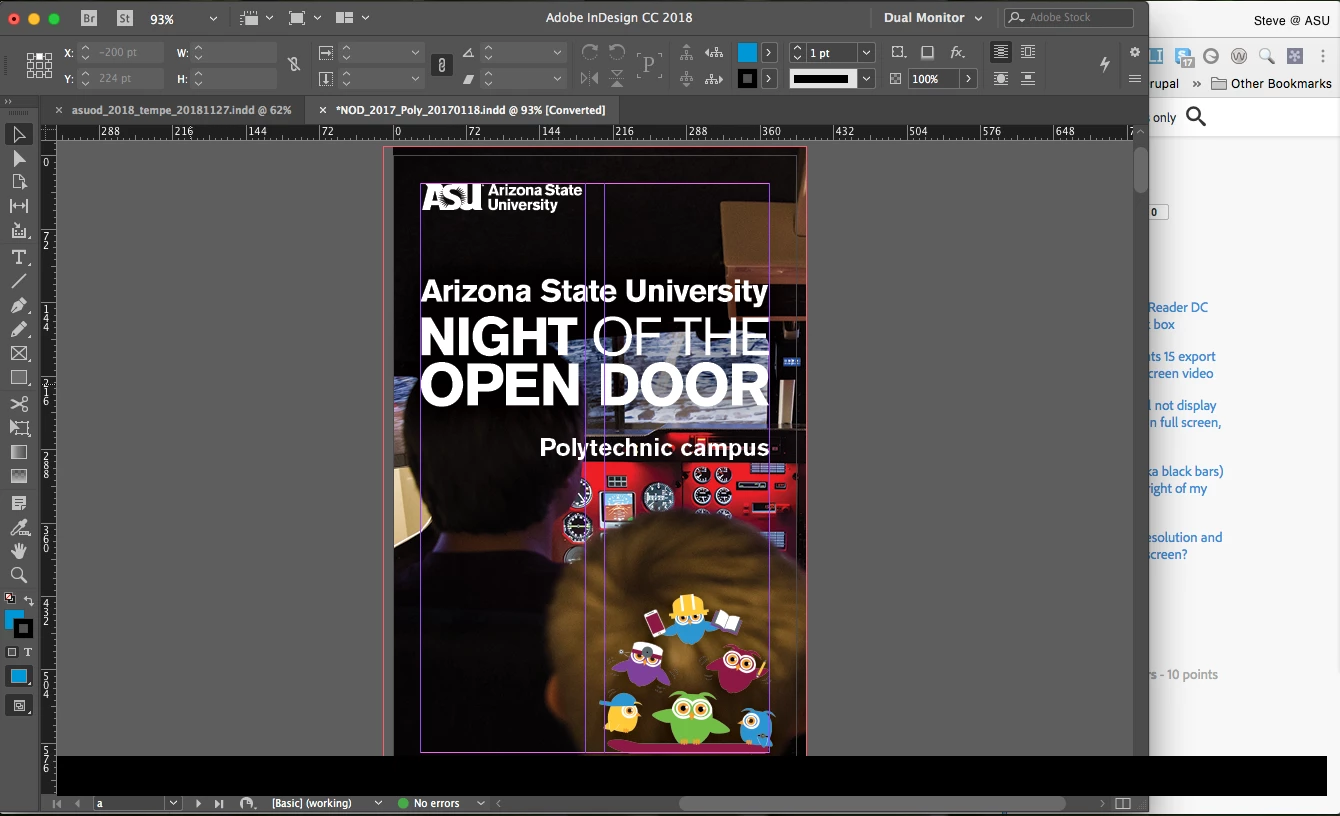Select the Gradient Feather tool
Image resolution: width=1340 pixels, height=816 pixels.
coord(19,476)
